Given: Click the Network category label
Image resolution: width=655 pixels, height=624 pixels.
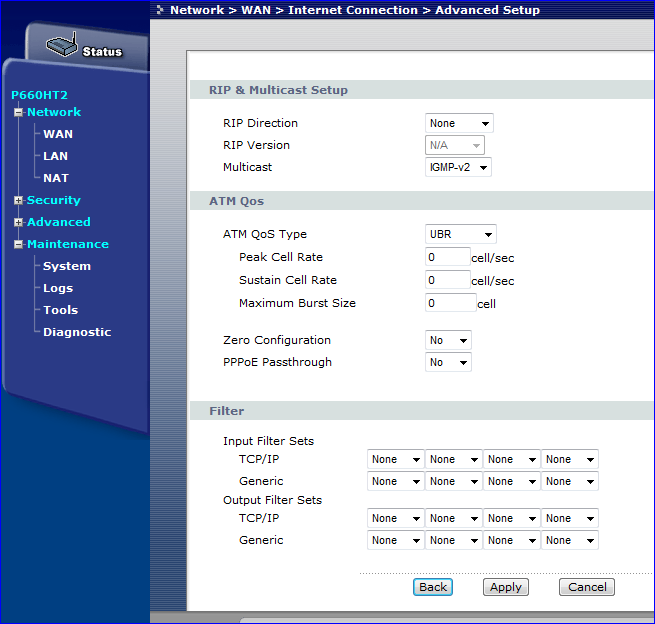Looking at the screenshot, I should [54, 112].
